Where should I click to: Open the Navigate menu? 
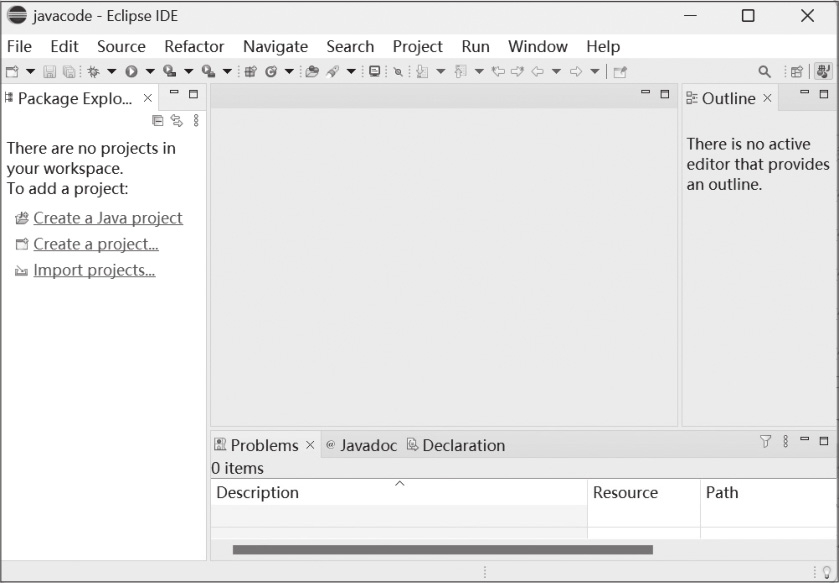[x=276, y=47]
